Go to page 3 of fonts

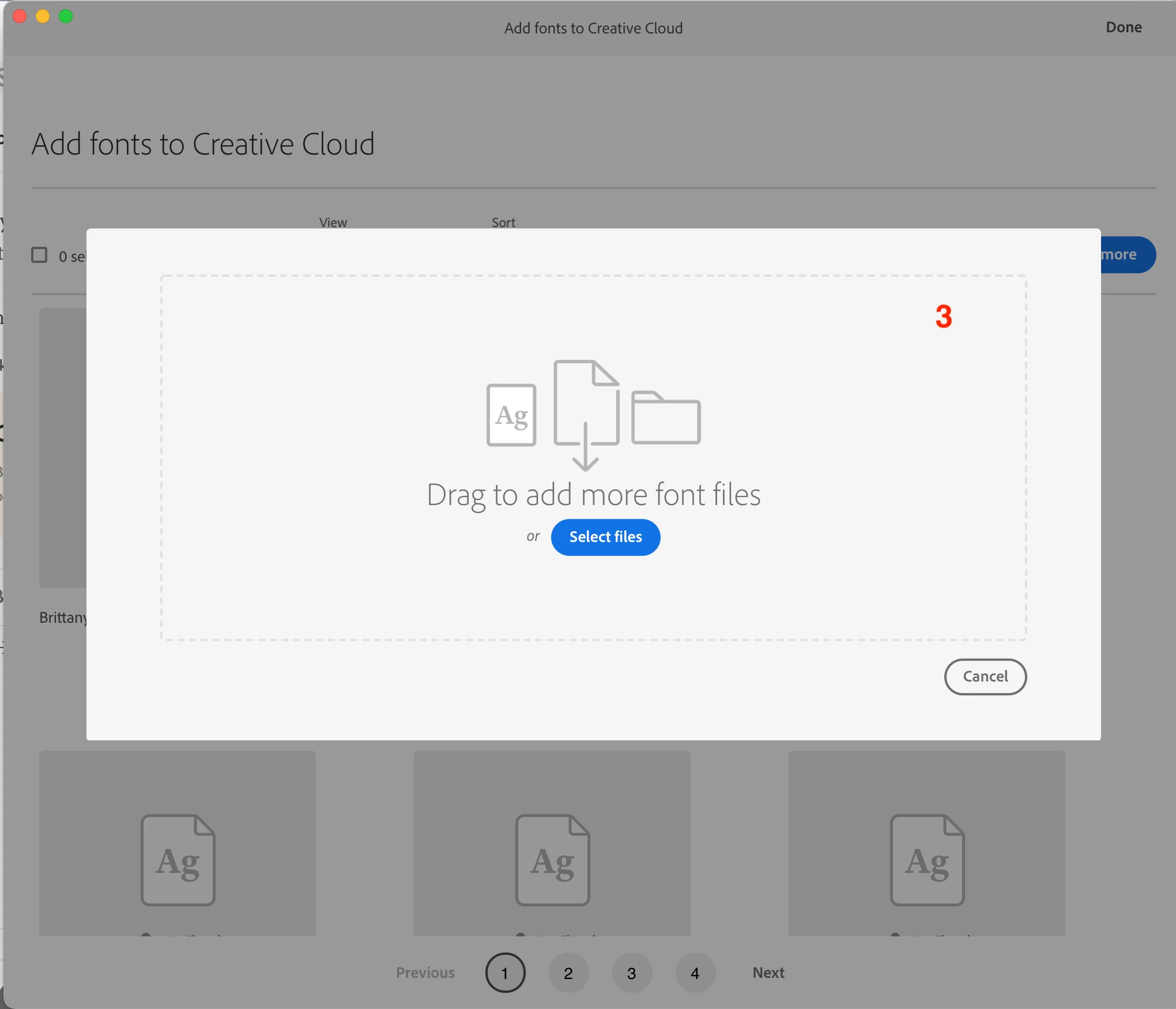pyautogui.click(x=632, y=973)
